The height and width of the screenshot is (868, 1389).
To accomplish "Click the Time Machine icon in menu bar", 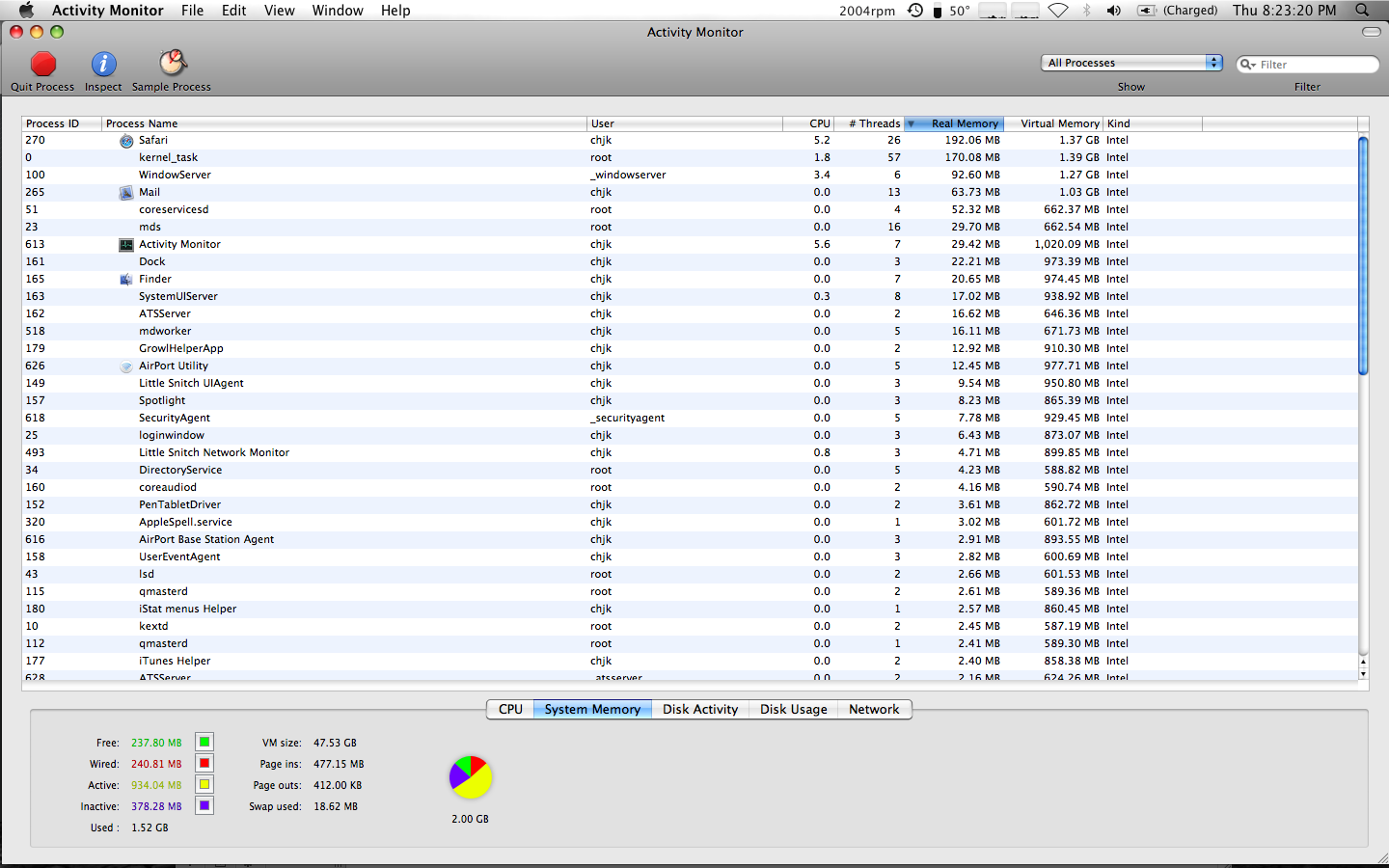I will [915, 11].
